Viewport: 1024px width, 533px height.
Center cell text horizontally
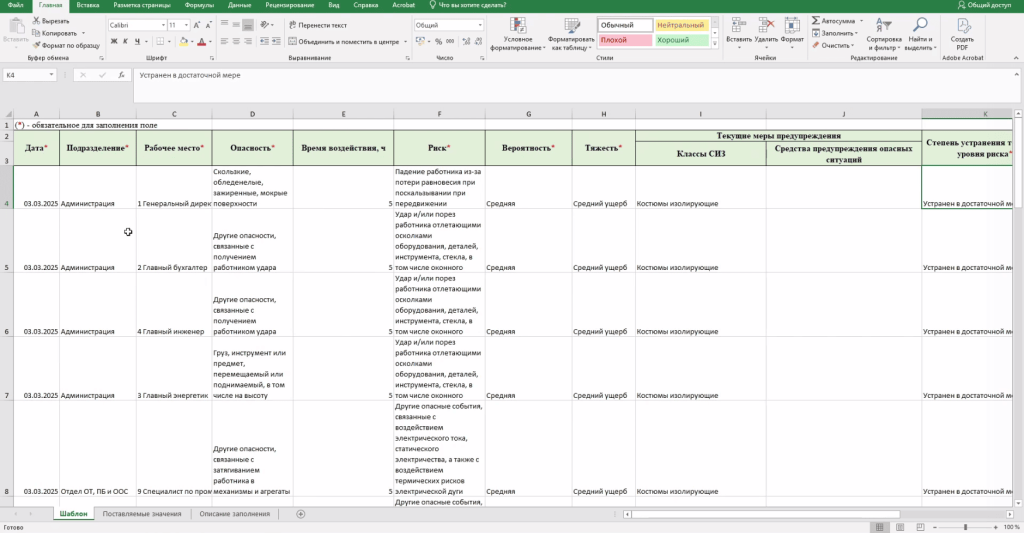click(x=236, y=41)
